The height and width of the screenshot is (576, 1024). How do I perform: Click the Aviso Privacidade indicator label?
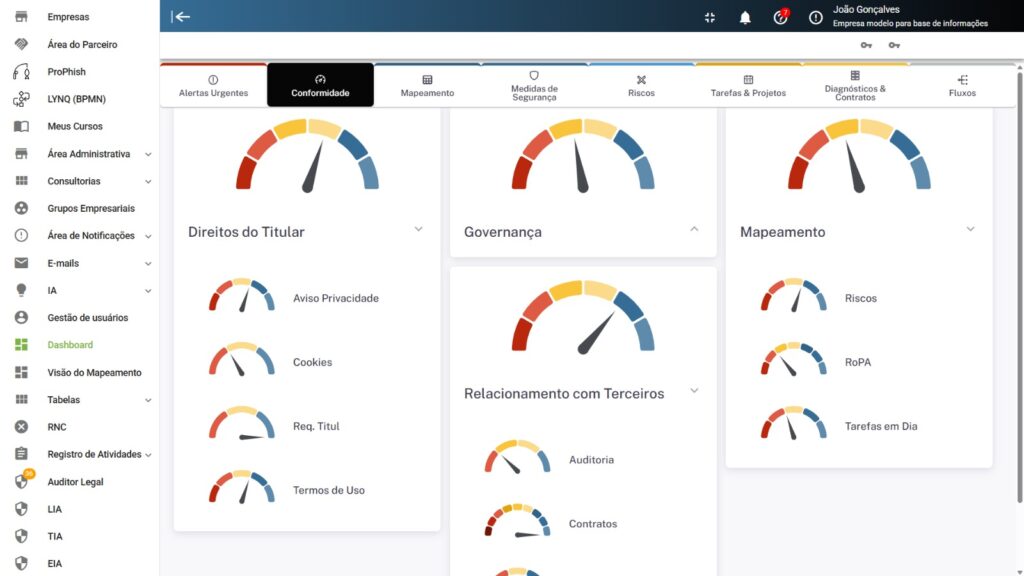click(x=335, y=298)
